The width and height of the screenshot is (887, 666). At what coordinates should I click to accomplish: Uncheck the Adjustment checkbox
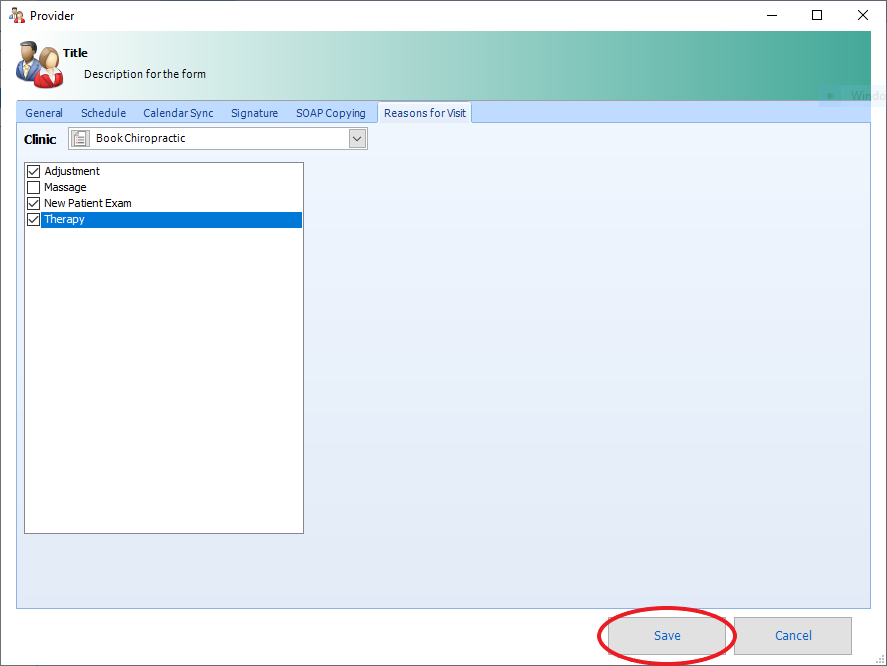coord(33,172)
